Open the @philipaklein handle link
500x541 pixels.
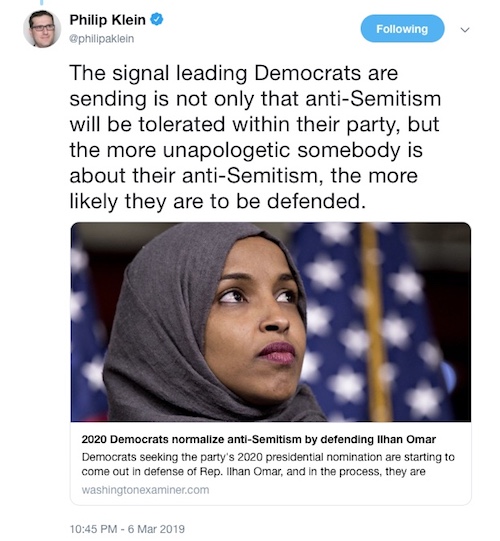click(x=101, y=39)
